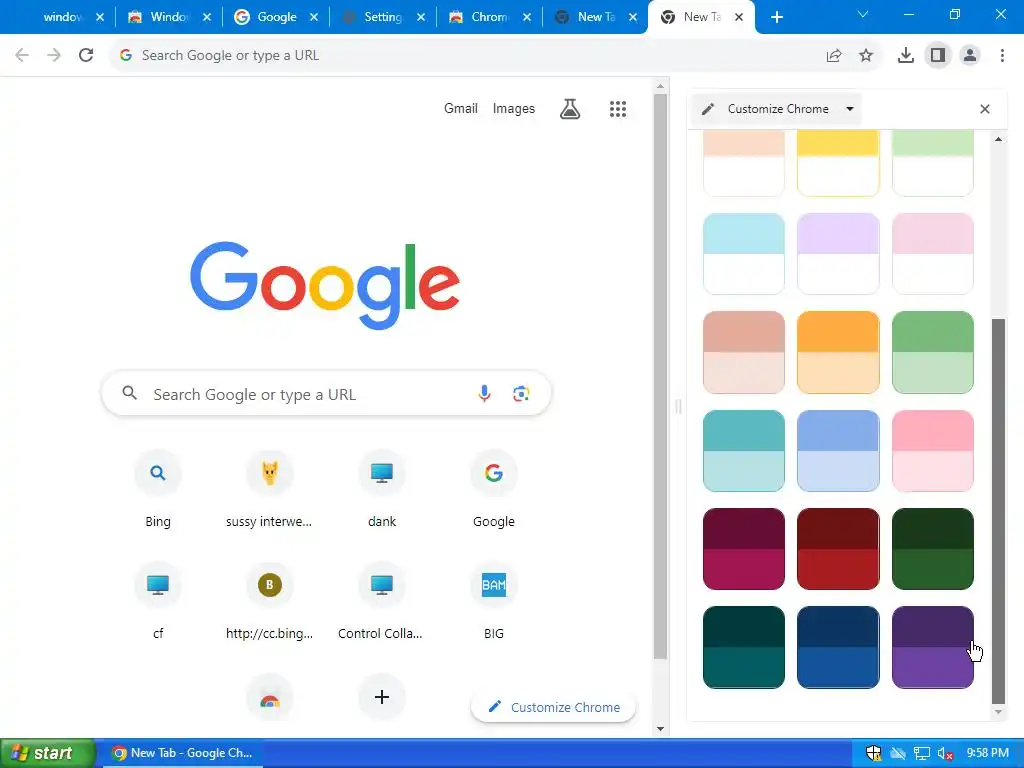
Task: Select the light blue theme swatch
Action: [x=744, y=253]
